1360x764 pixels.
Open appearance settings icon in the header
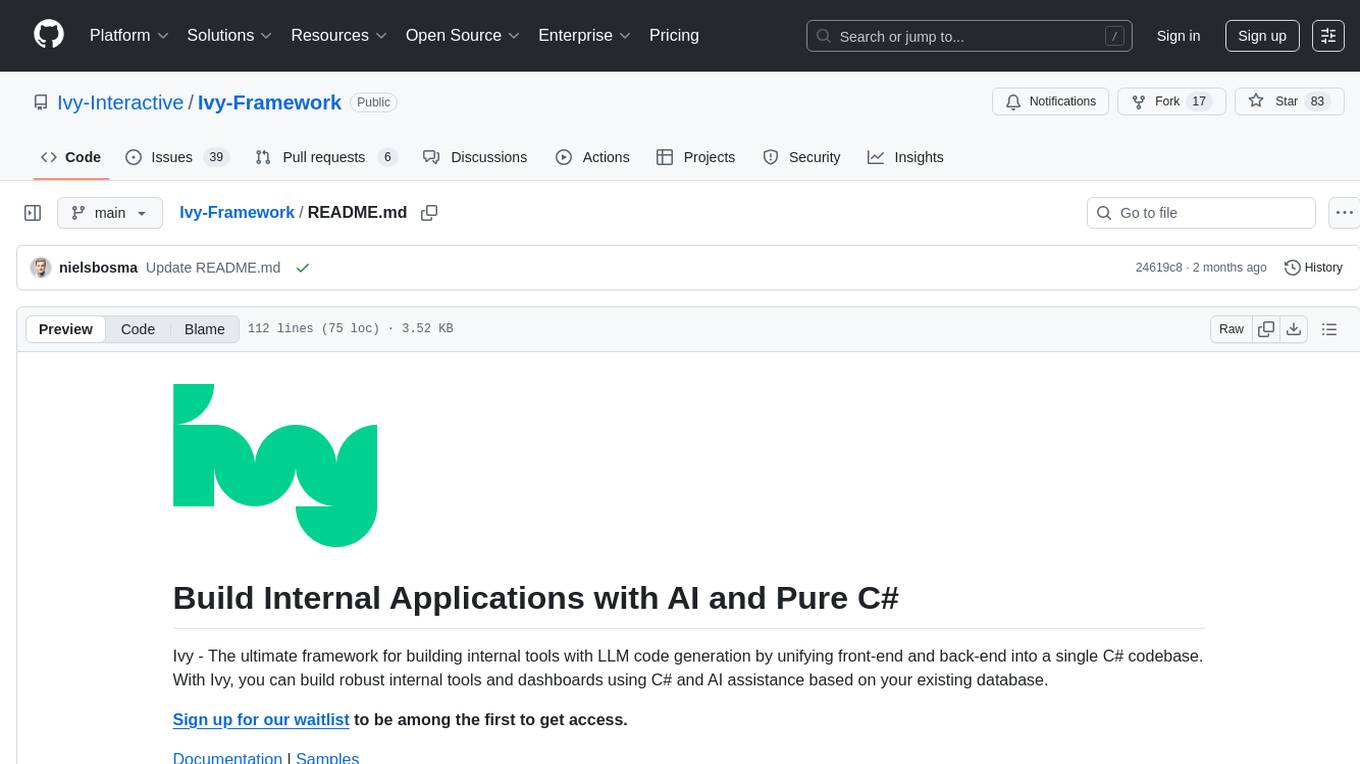coord(1328,35)
